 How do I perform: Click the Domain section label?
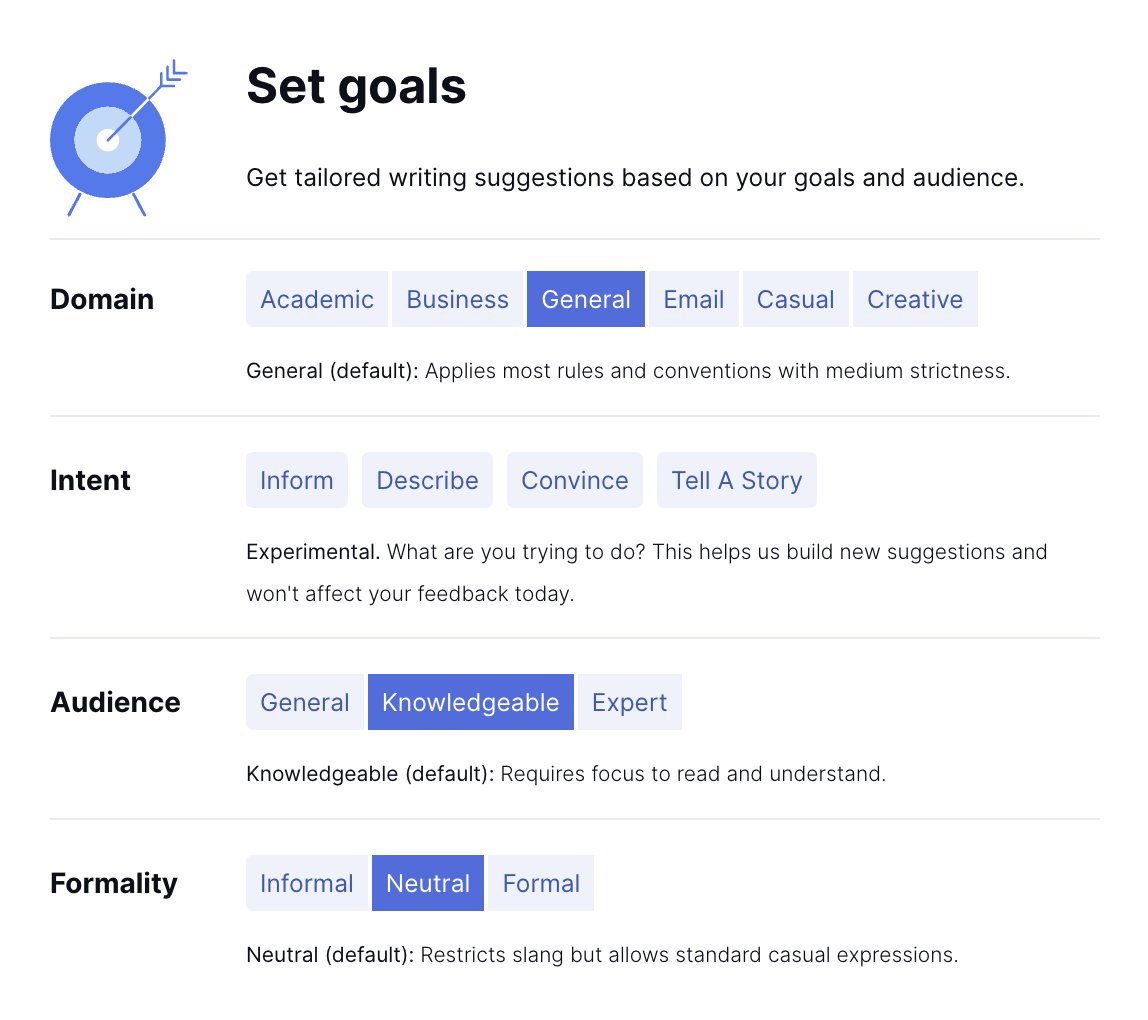102,299
